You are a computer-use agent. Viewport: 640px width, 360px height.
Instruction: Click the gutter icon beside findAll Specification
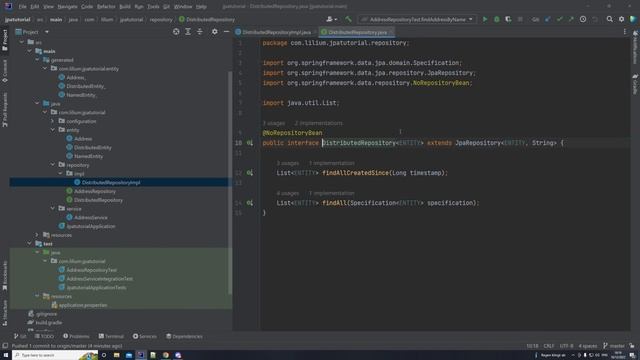pyautogui.click(x=249, y=203)
